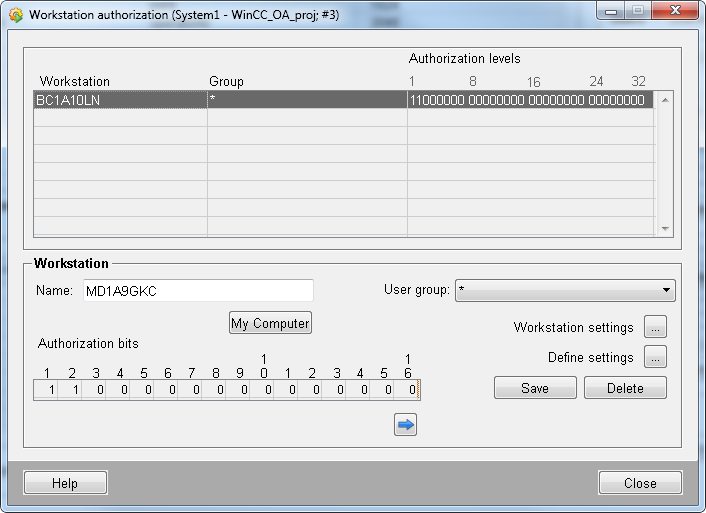Toggle authorization bit 11
This screenshot has width=706, height=513.
(x=286, y=390)
